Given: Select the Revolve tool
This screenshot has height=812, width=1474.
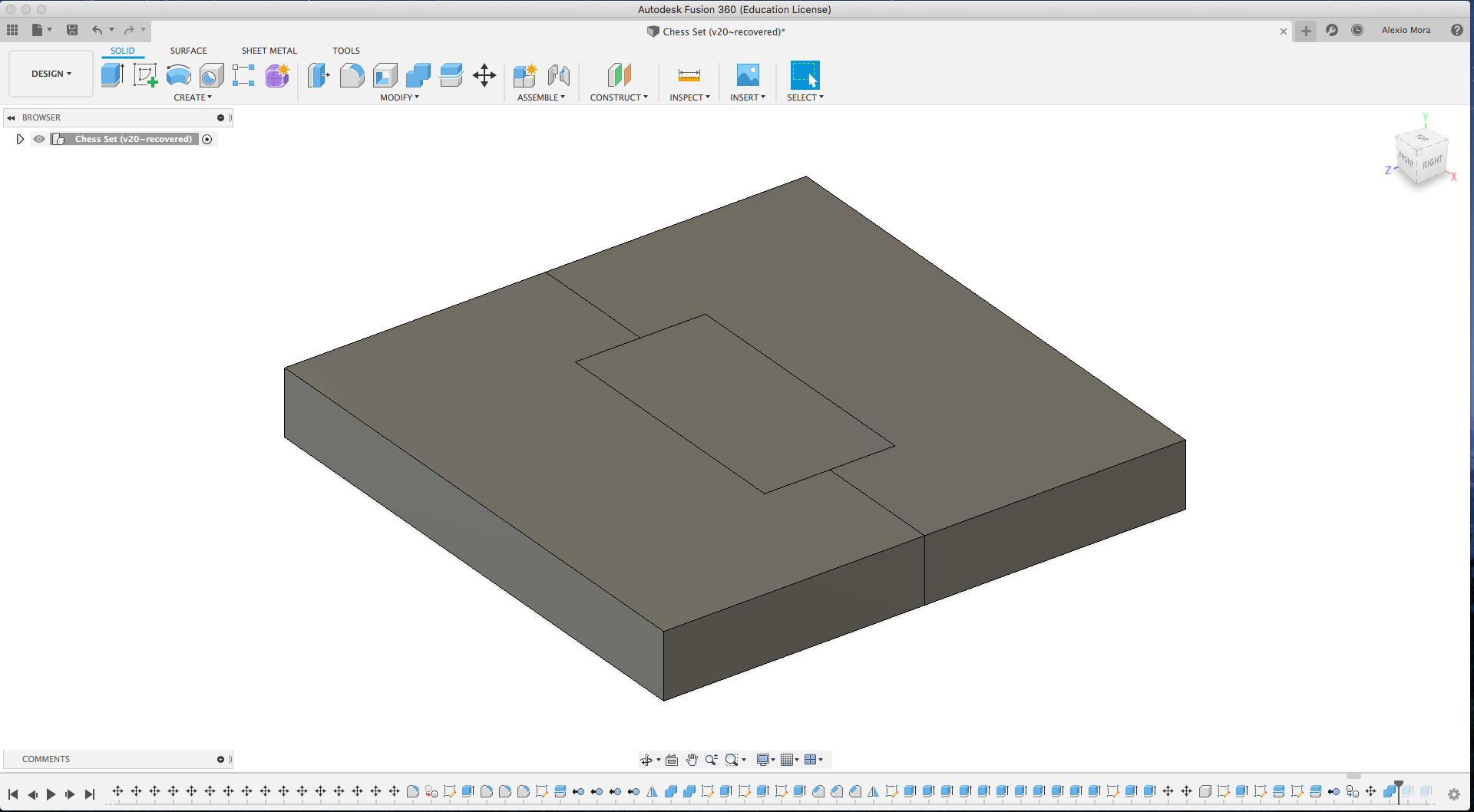Looking at the screenshot, I should point(178,75).
